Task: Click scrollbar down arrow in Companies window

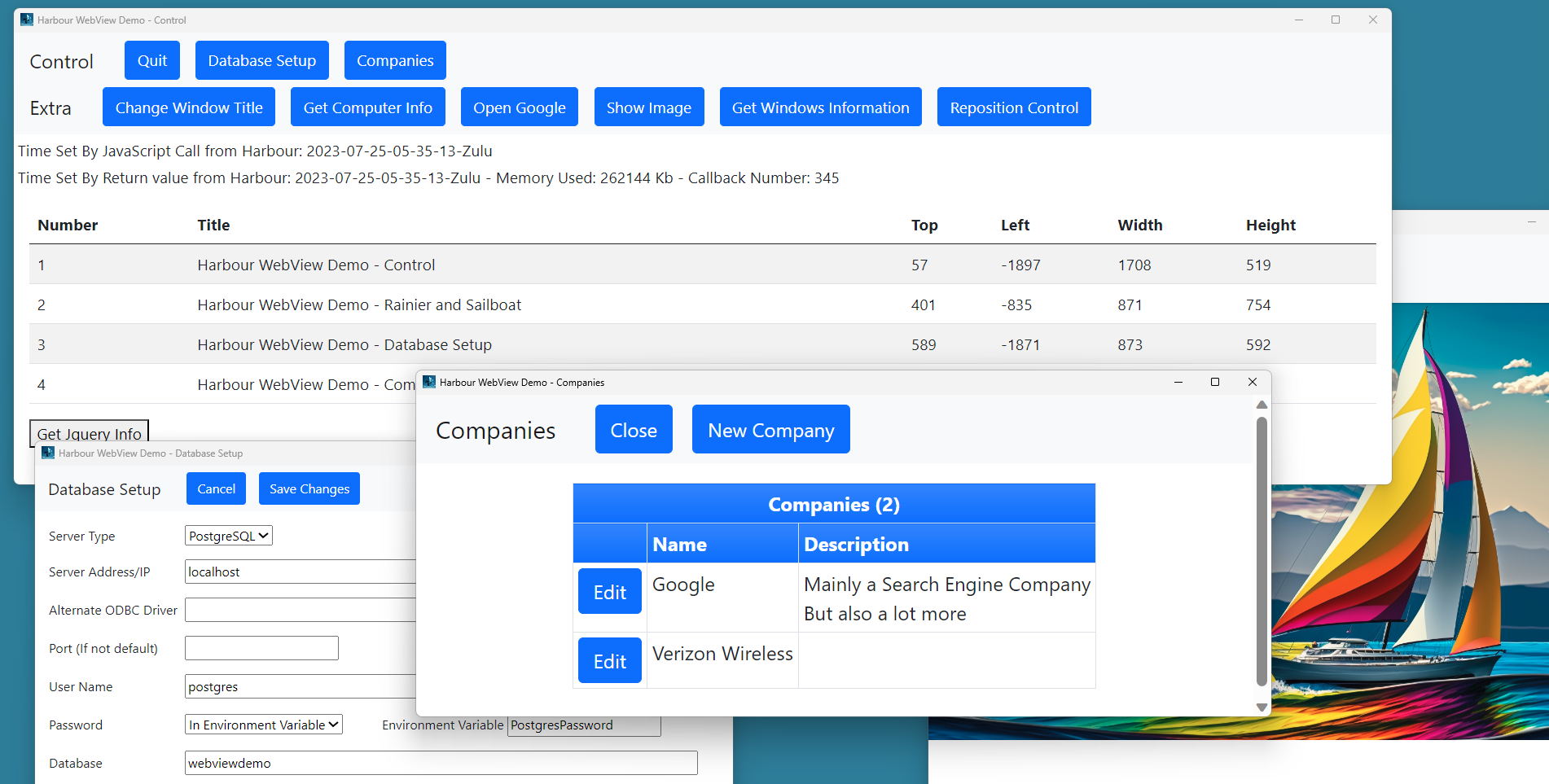Action: 1262,707
